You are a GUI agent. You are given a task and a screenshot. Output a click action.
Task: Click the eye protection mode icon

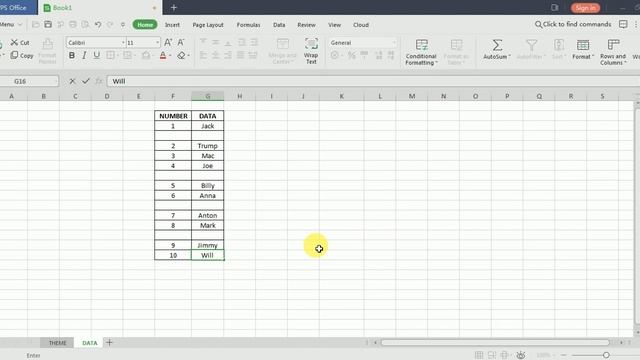(521, 355)
